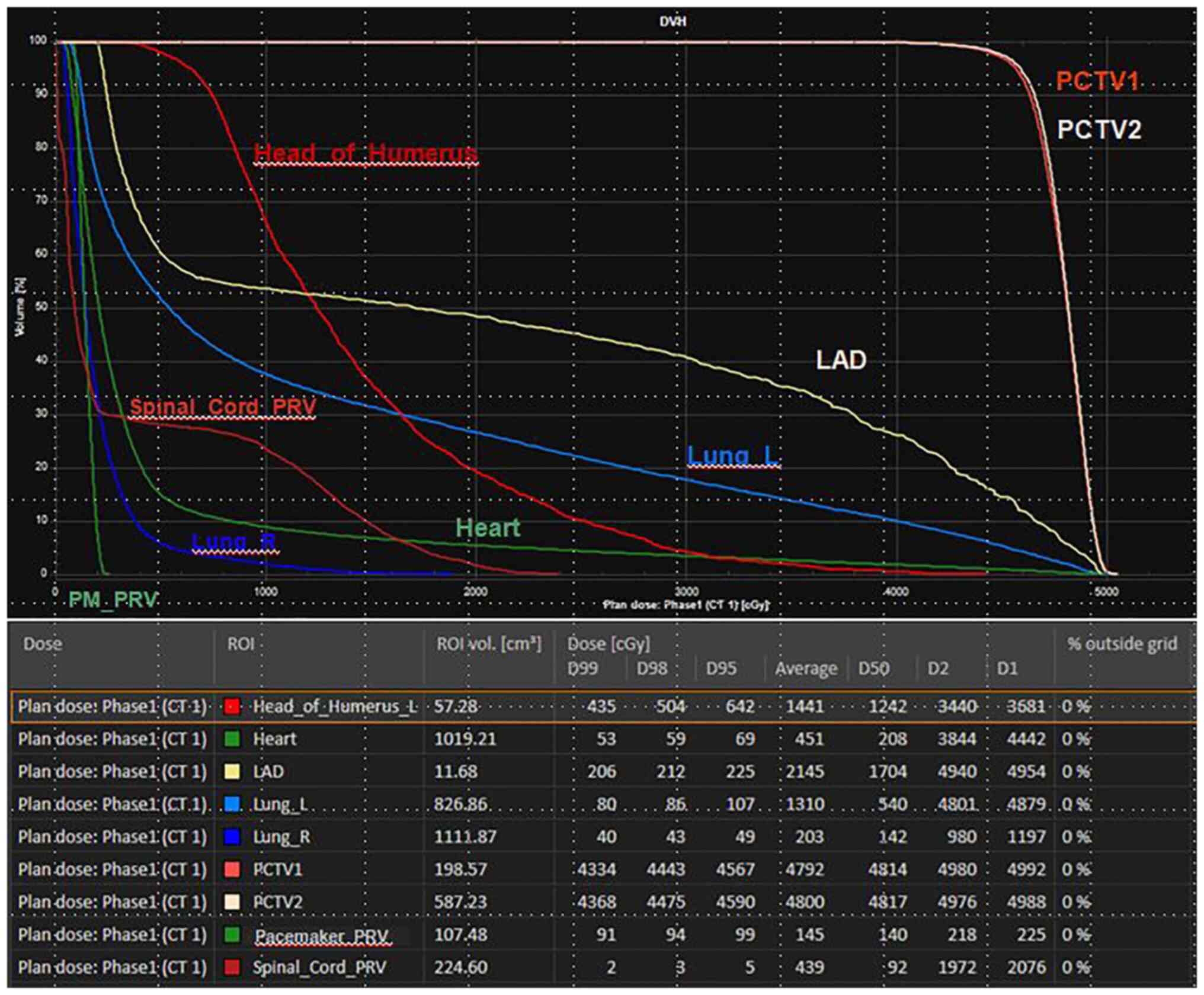Click the ROI vol. [cm³] column header
Viewport: 1204px width, 995px height.
point(489,644)
